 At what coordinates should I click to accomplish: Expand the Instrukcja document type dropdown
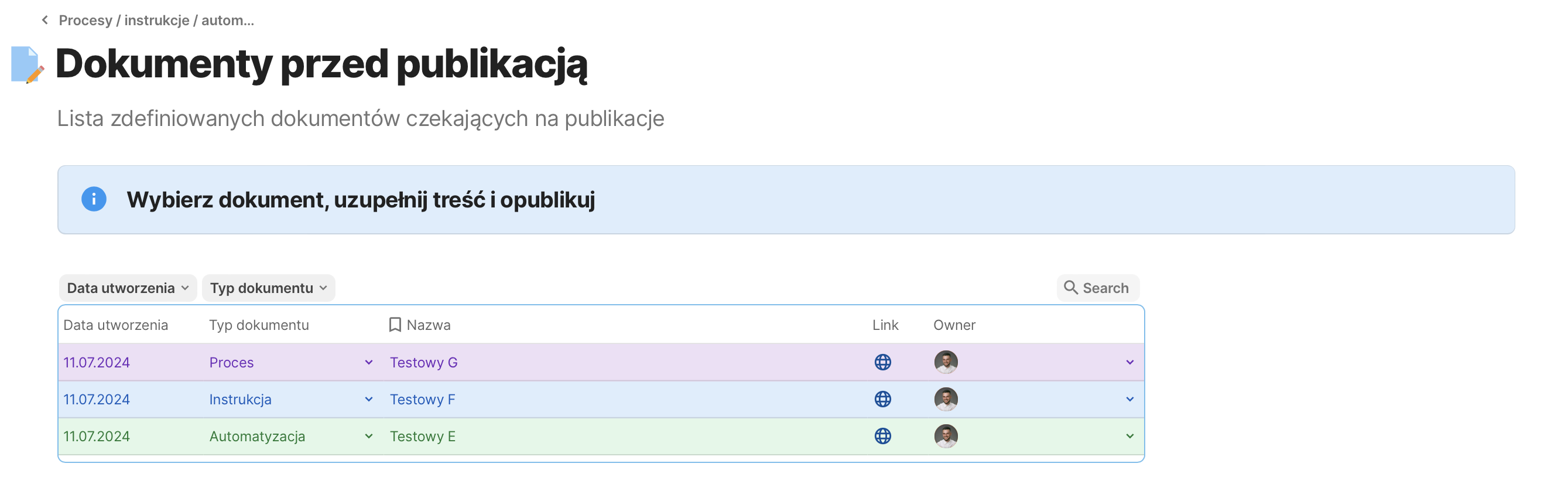pyautogui.click(x=369, y=400)
